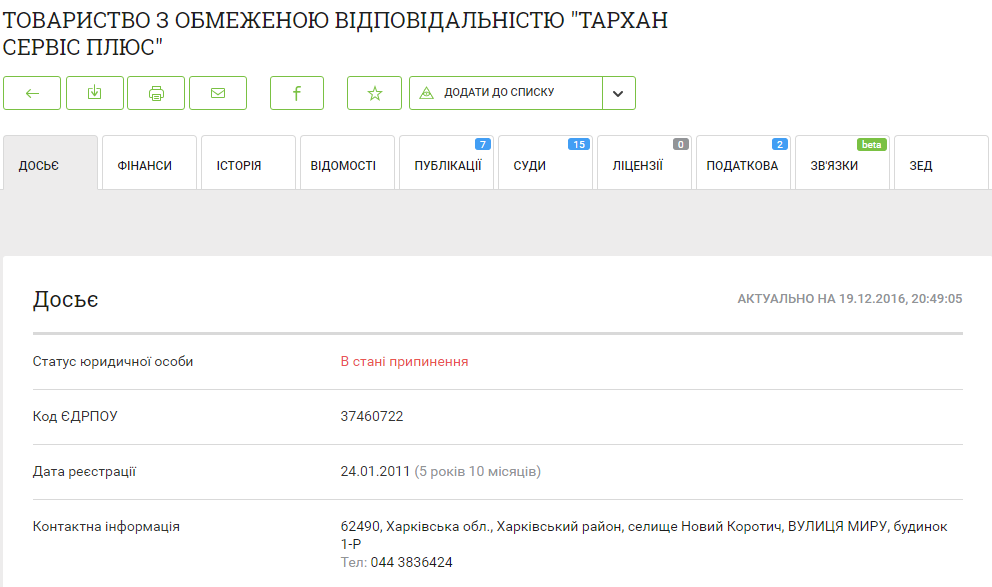Screen dimensions: 992x587
Task: Show the Зв'язки beta tab
Action: (x=842, y=165)
